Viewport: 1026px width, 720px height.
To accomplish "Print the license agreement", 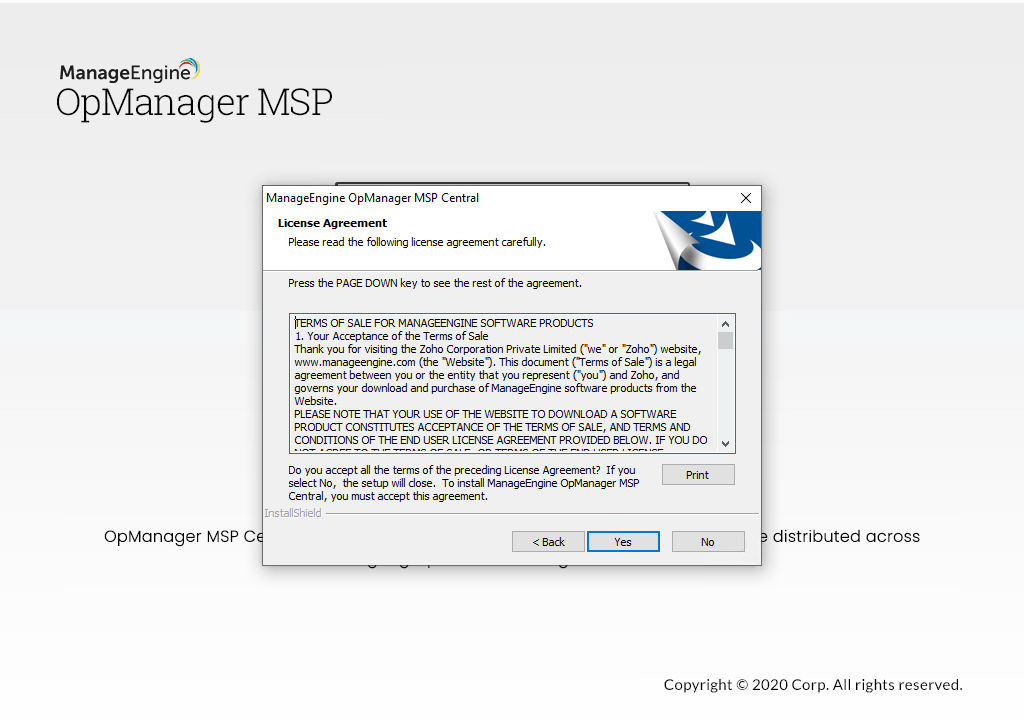I will (697, 474).
